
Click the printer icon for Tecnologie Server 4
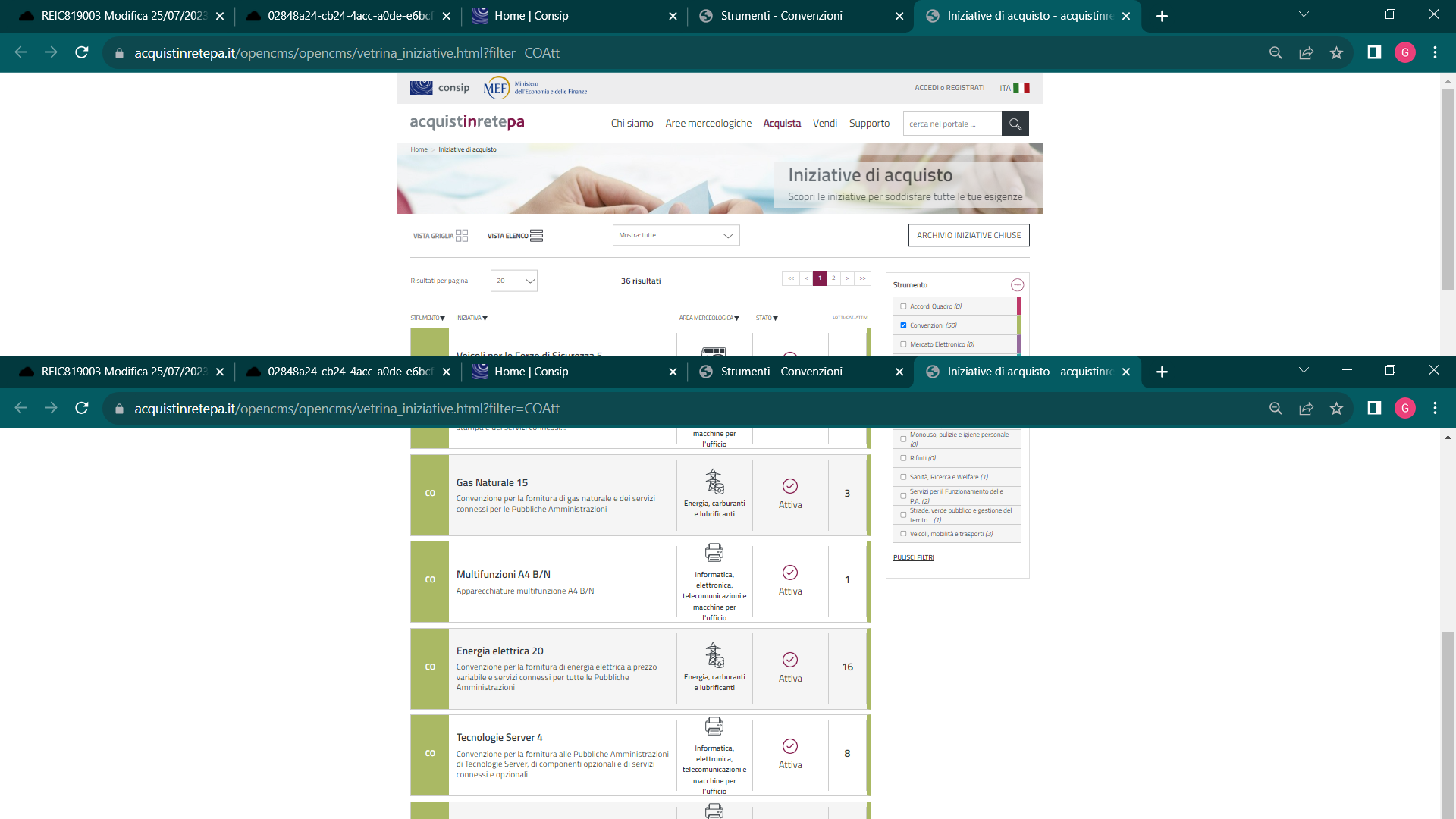(714, 726)
